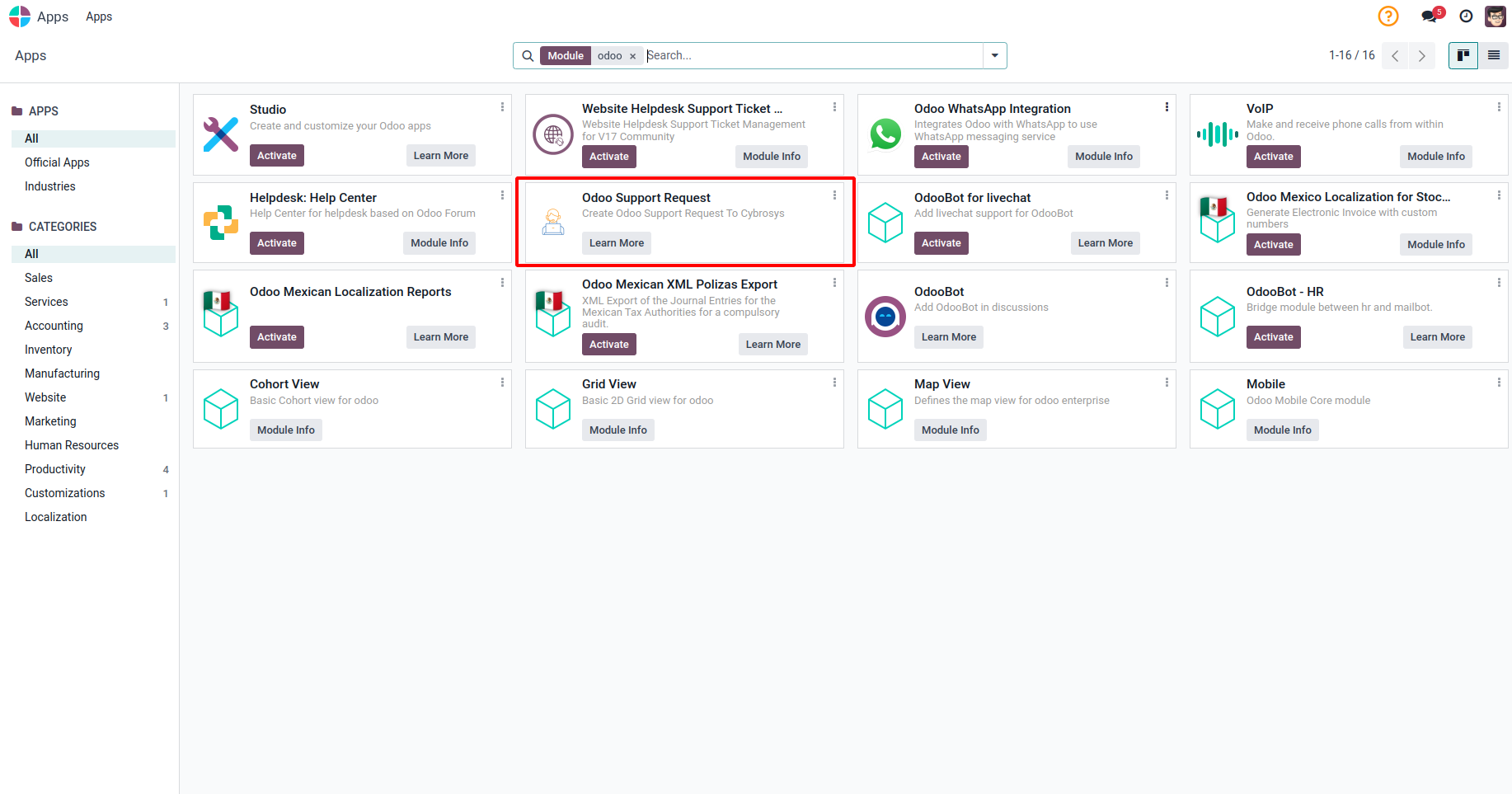Screen dimensions: 1512x794
Task: Open the conversations chat icon
Action: coord(1430,16)
